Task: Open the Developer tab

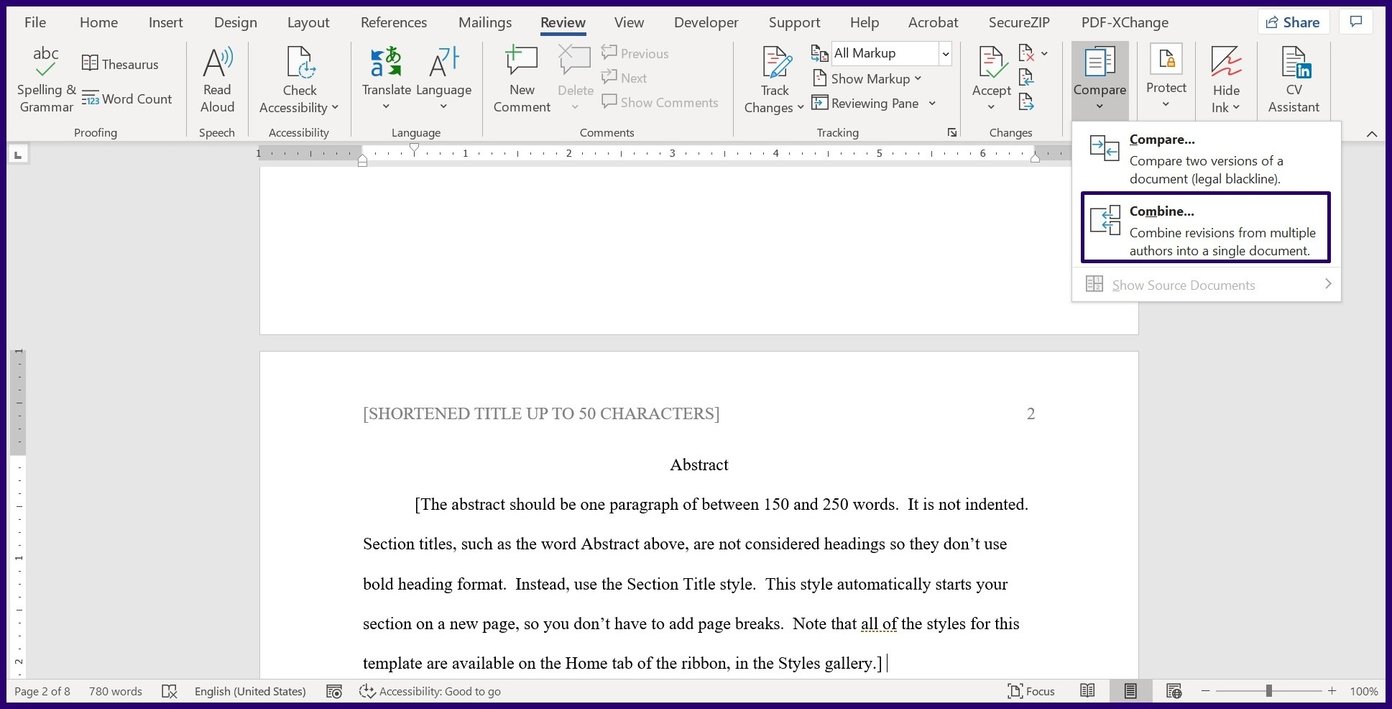Action: click(705, 21)
